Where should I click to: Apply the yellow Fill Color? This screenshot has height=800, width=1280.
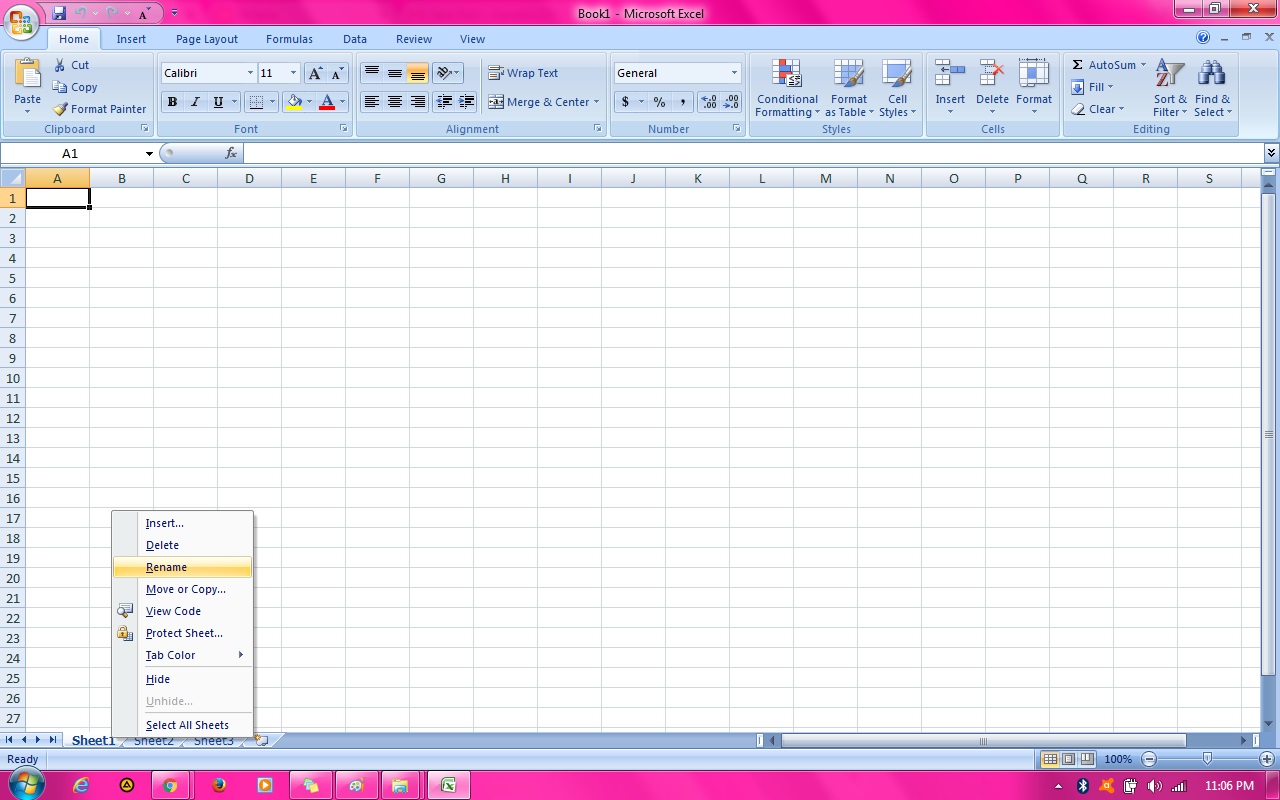pyautogui.click(x=294, y=102)
